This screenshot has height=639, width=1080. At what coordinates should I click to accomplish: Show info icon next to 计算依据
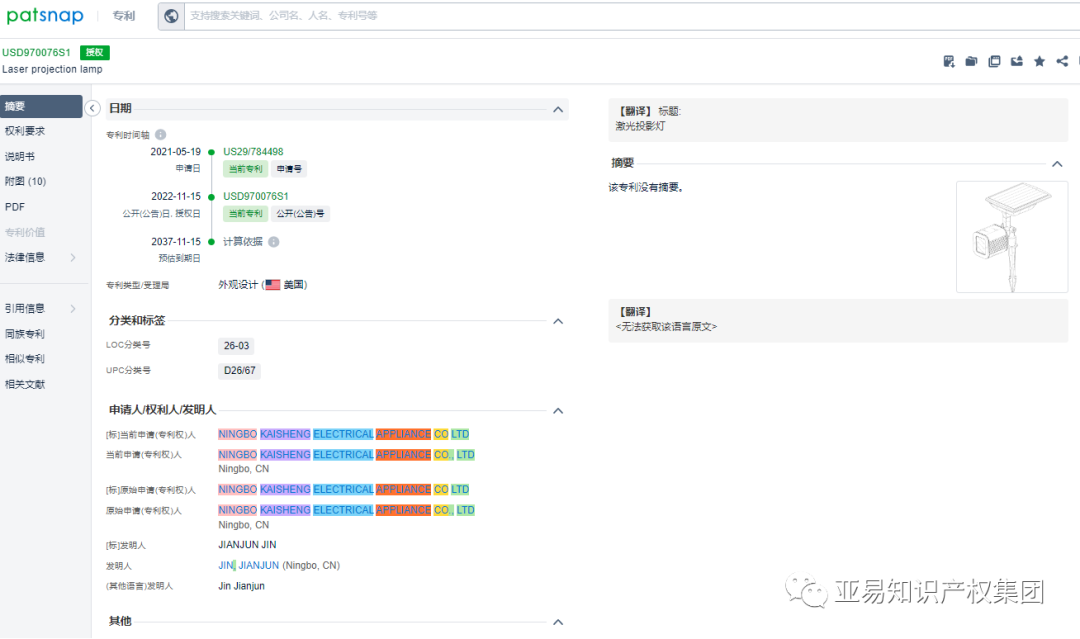coord(273,242)
